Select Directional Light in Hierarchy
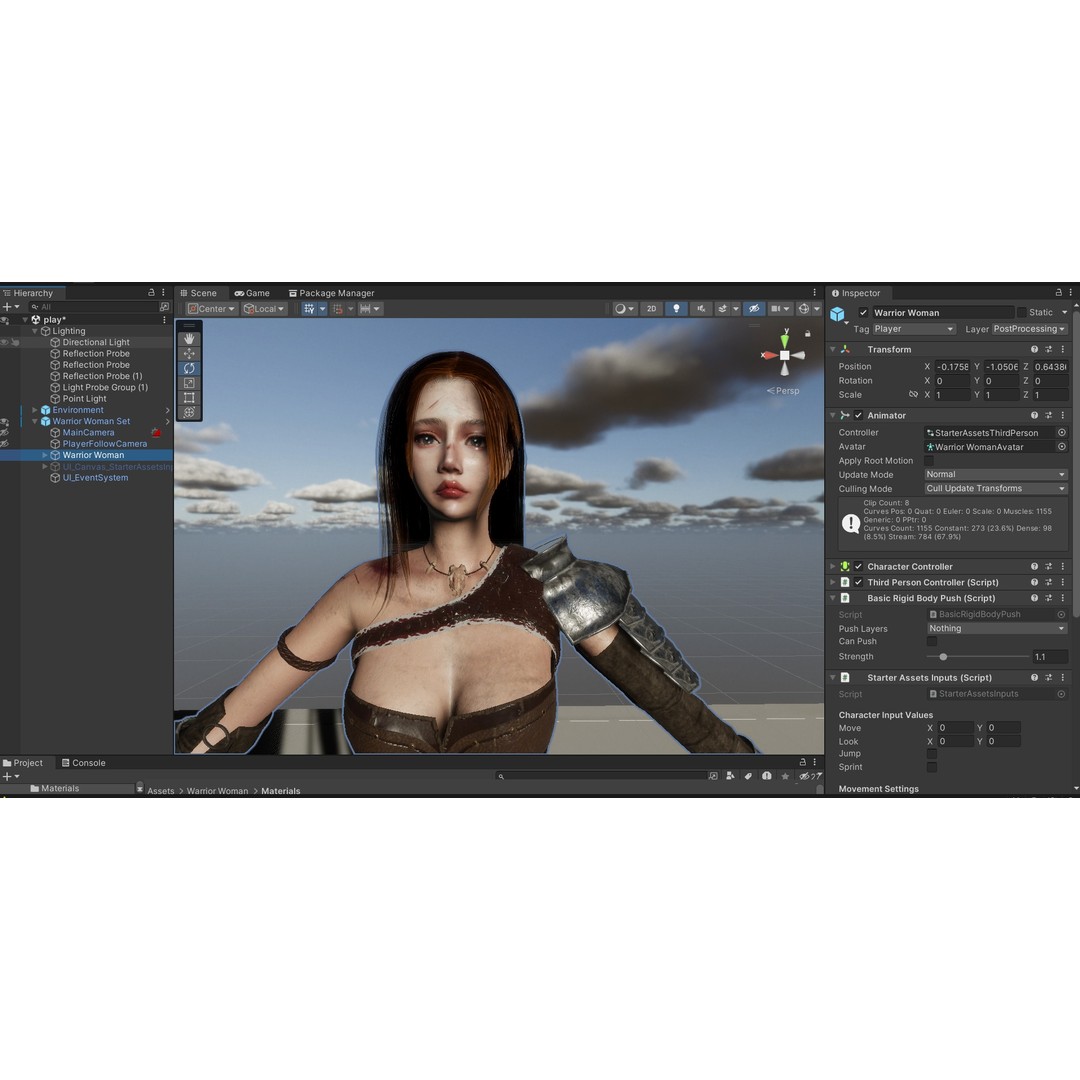The height and width of the screenshot is (1080, 1080). (x=96, y=342)
